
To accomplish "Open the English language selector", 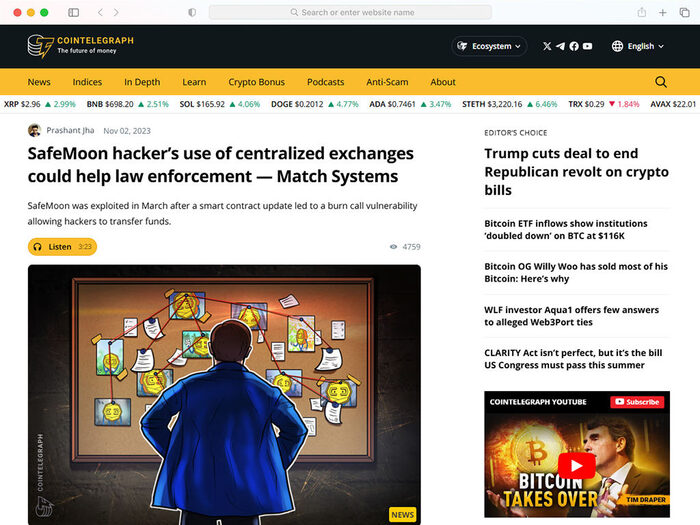I will tap(638, 46).
